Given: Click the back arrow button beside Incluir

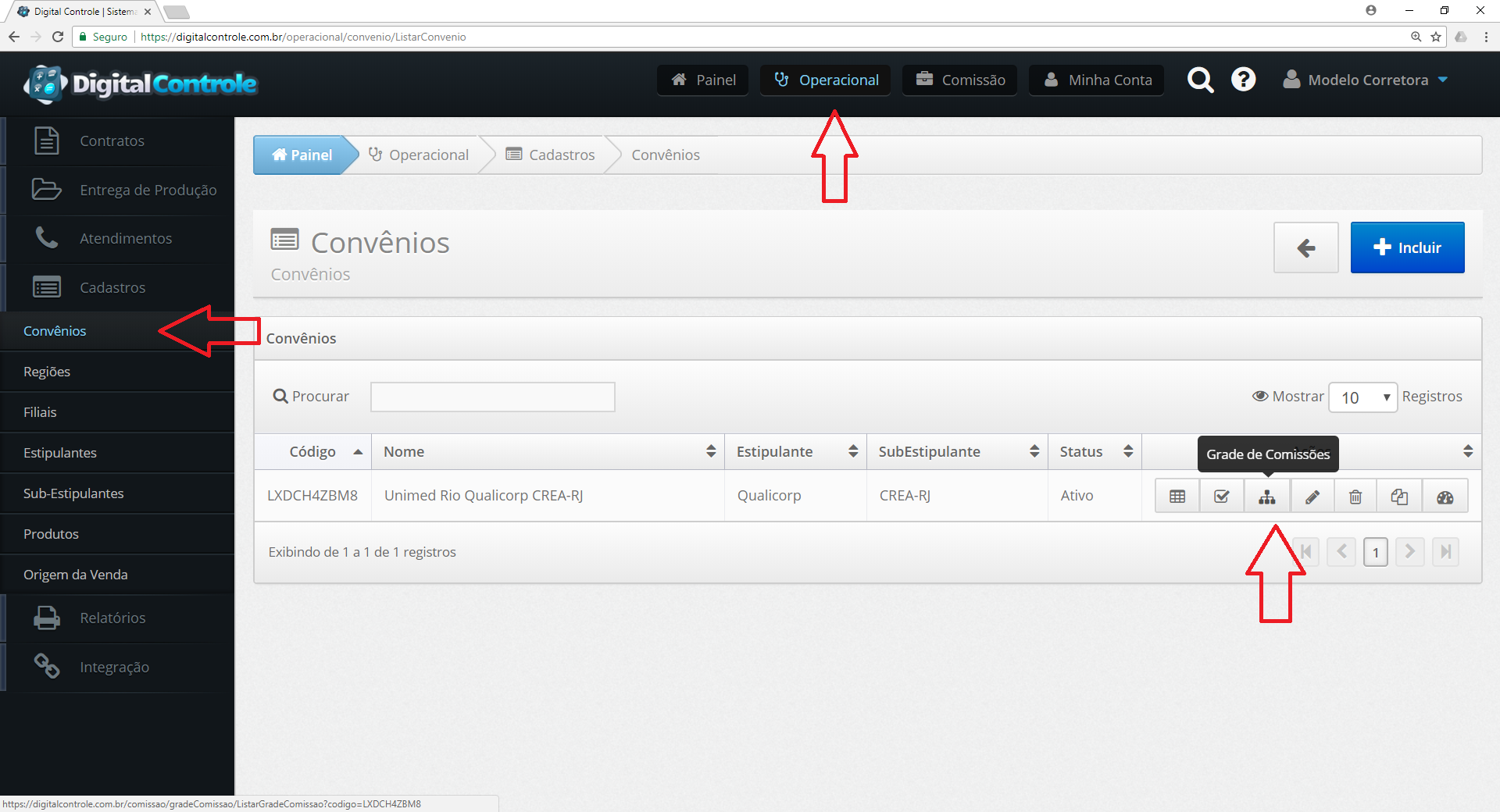Looking at the screenshot, I should click(1305, 248).
